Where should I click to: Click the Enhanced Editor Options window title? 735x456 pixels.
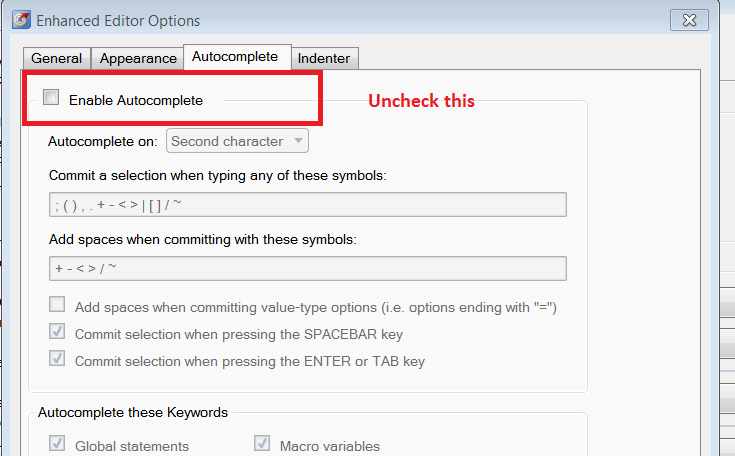[118, 21]
